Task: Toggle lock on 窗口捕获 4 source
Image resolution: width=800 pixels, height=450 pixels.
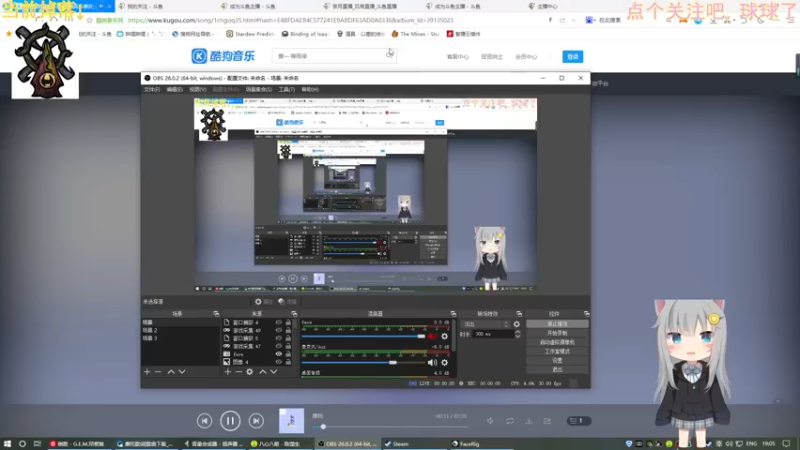Action: point(288,322)
